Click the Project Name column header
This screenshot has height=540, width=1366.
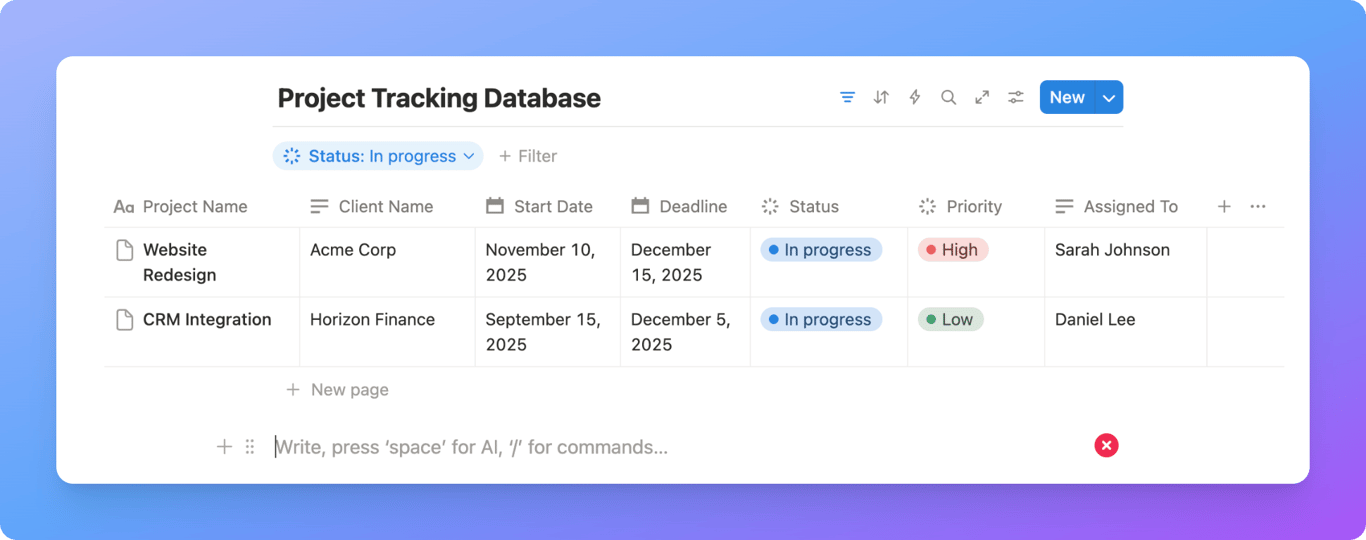pyautogui.click(x=180, y=207)
